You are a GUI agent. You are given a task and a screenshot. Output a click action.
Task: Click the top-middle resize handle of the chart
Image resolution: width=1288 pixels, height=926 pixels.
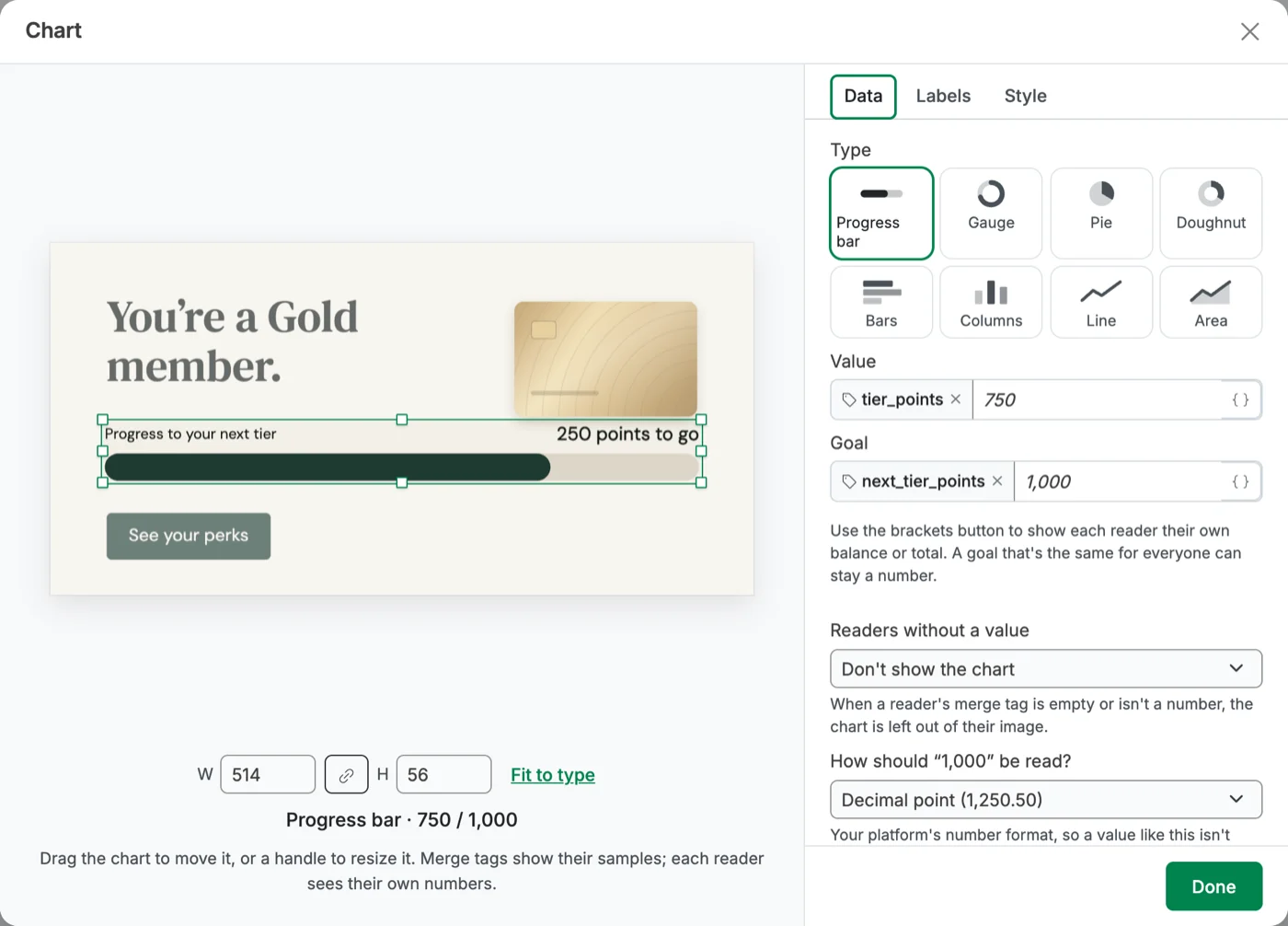[402, 420]
